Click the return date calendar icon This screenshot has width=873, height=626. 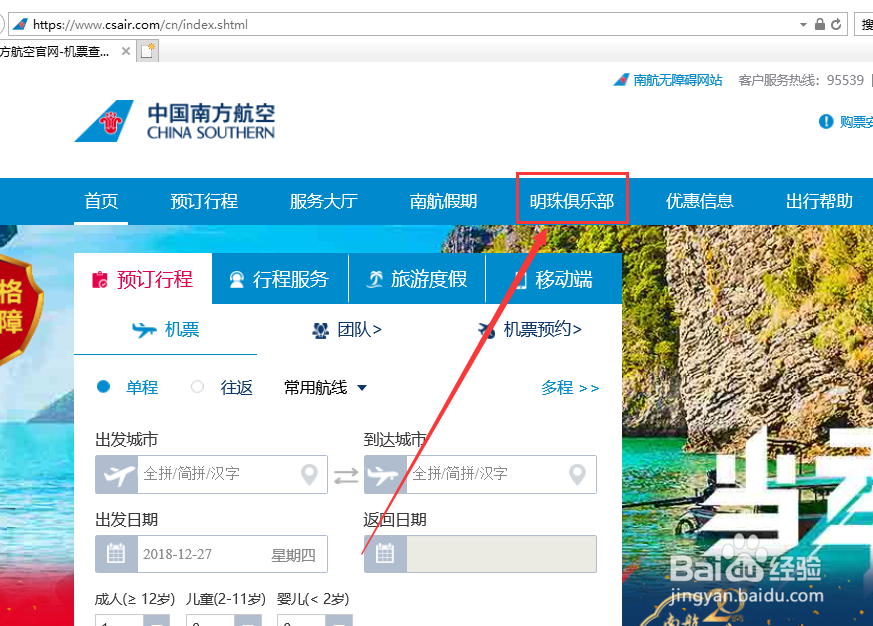tap(385, 554)
